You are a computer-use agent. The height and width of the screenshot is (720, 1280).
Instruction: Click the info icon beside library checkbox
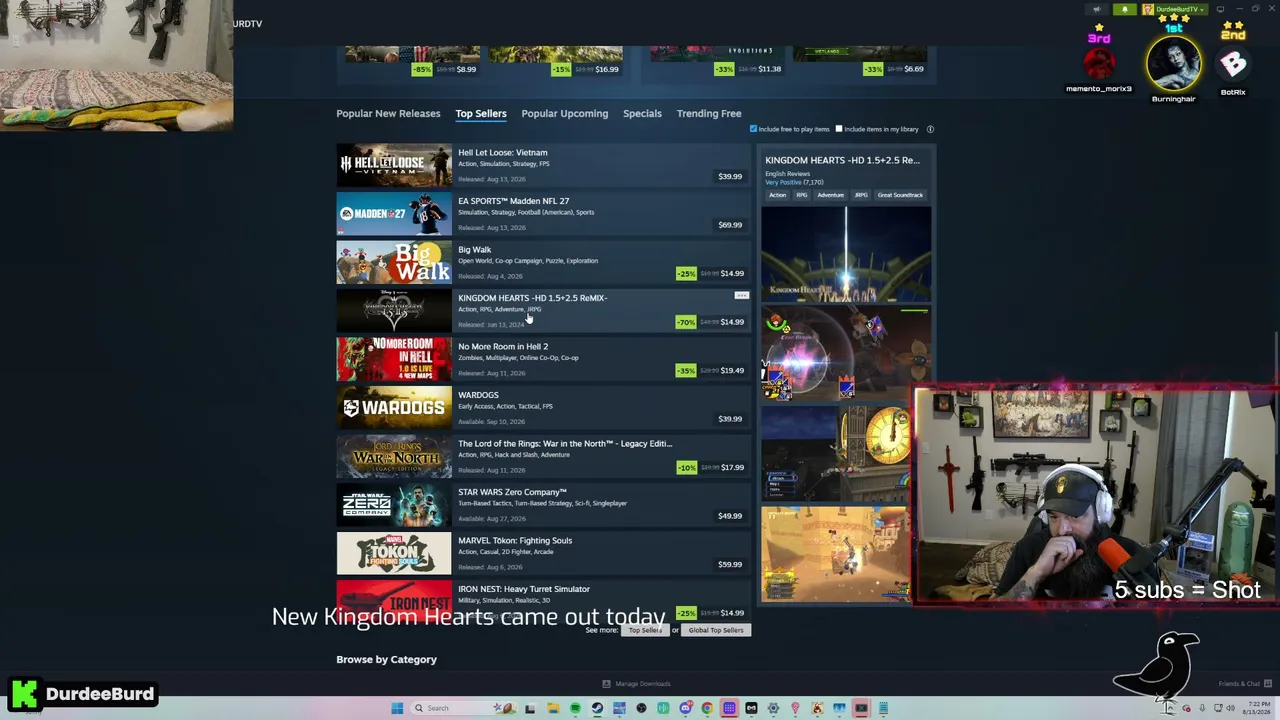930,129
